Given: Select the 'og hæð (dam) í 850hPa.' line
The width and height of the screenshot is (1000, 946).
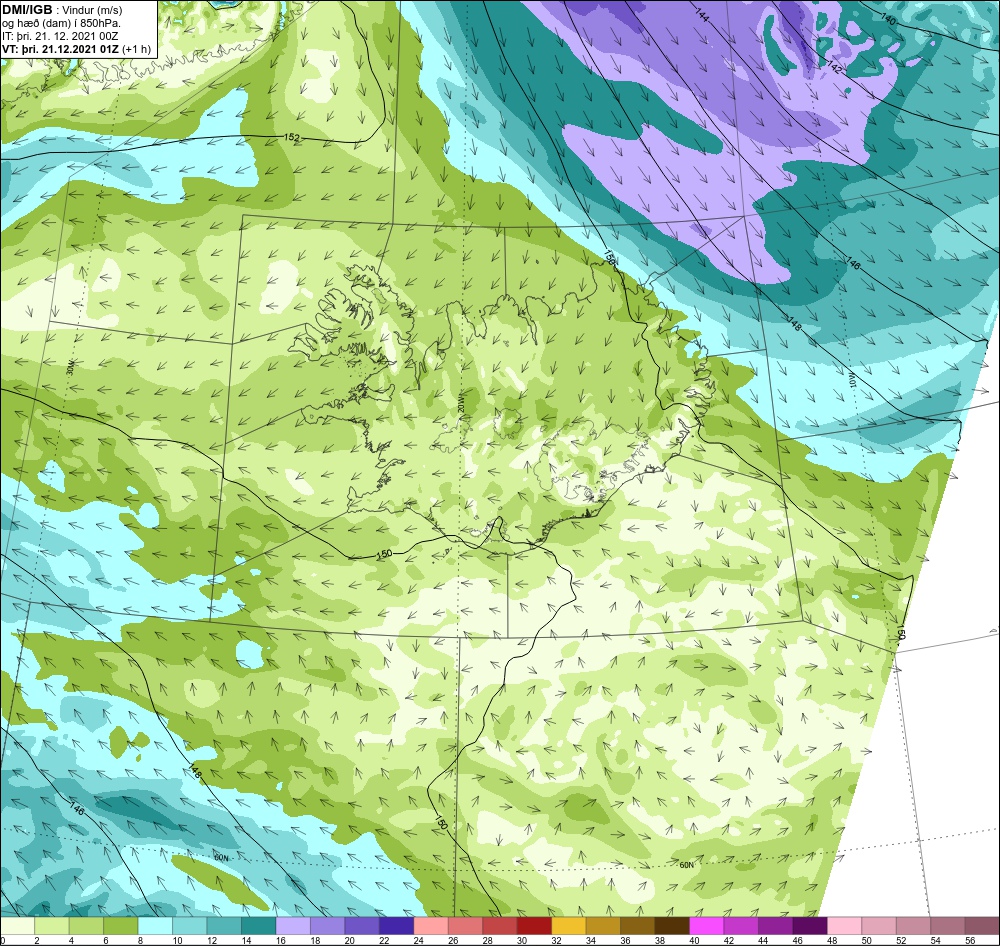Looking at the screenshot, I should [x=61, y=24].
